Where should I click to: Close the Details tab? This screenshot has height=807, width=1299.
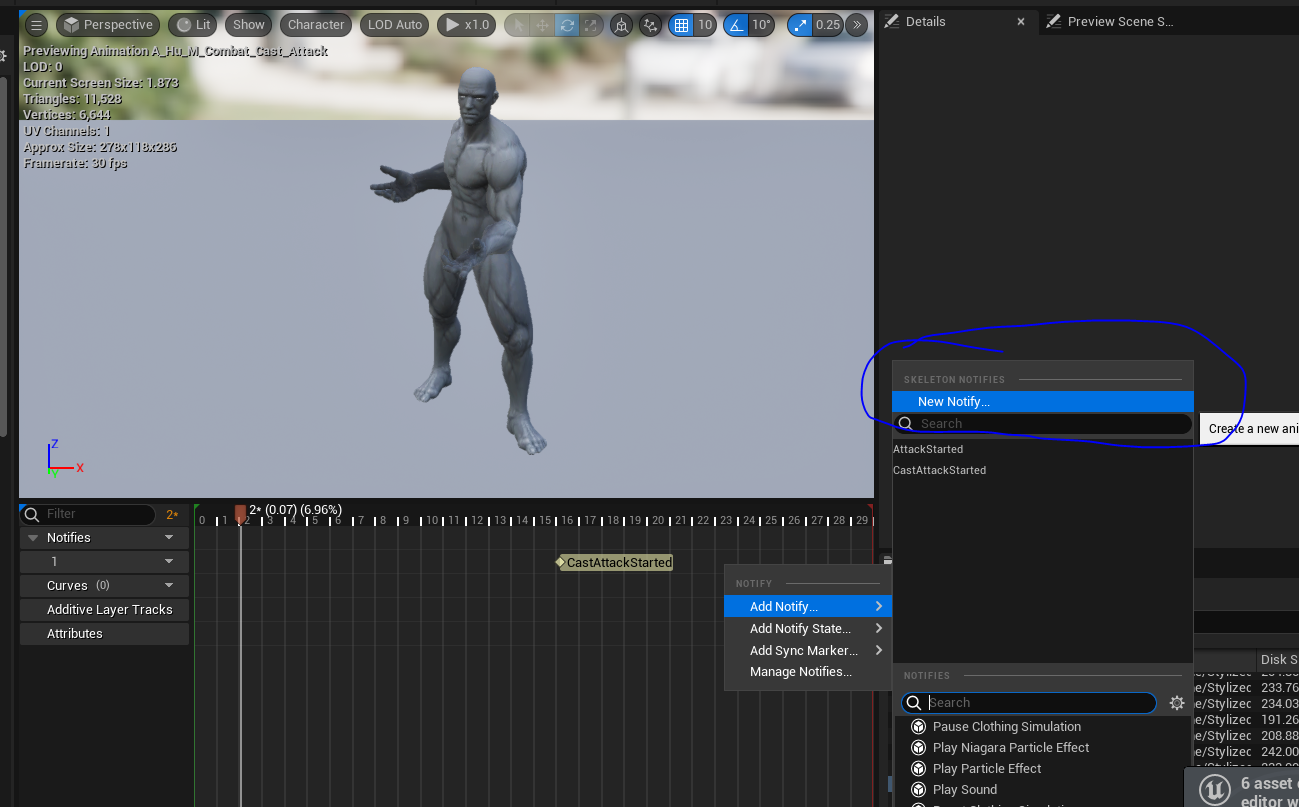[x=1021, y=21]
